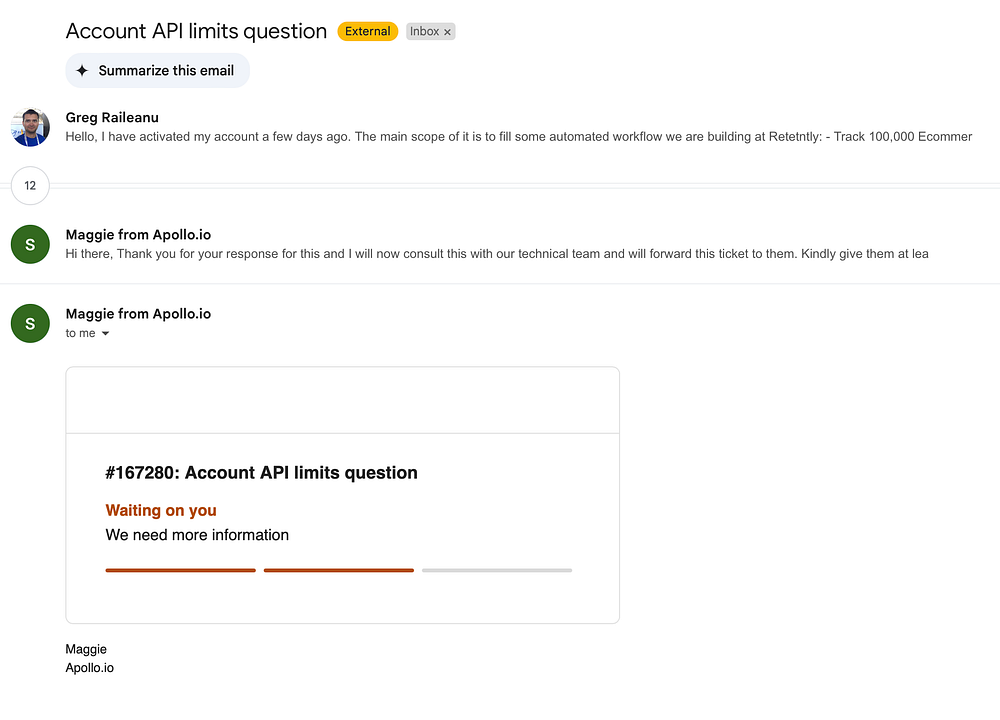The height and width of the screenshot is (720, 1000).
Task: Click the Greg Raileanu sender name
Action: pyautogui.click(x=112, y=118)
